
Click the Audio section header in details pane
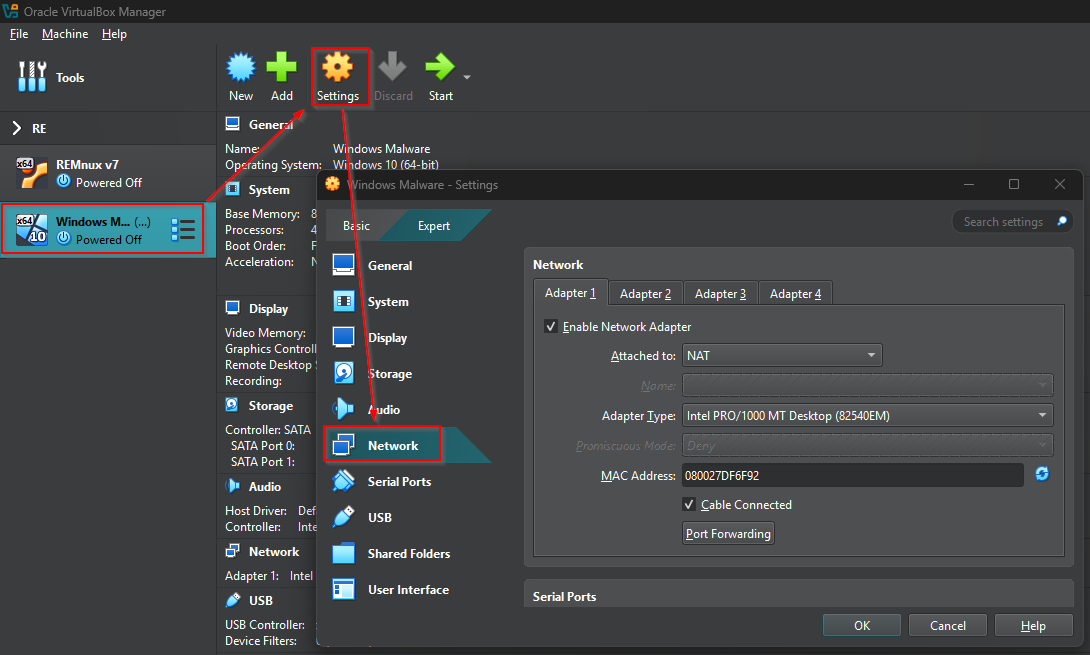pos(265,486)
